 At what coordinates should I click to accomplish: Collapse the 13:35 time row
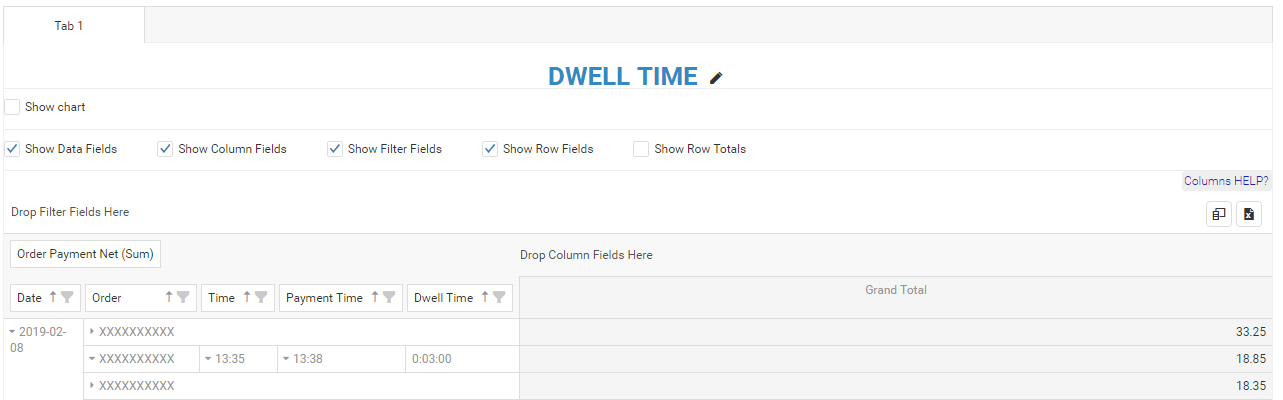(x=206, y=358)
